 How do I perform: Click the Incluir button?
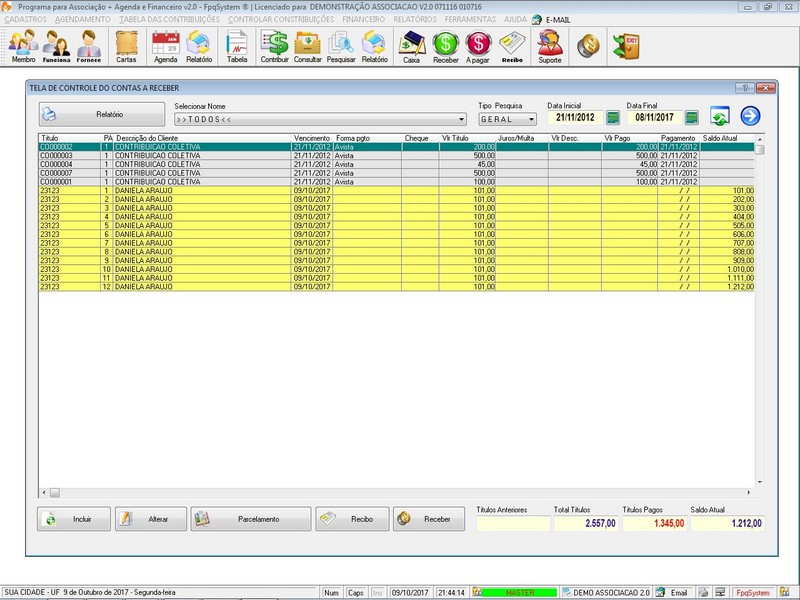[x=73, y=519]
